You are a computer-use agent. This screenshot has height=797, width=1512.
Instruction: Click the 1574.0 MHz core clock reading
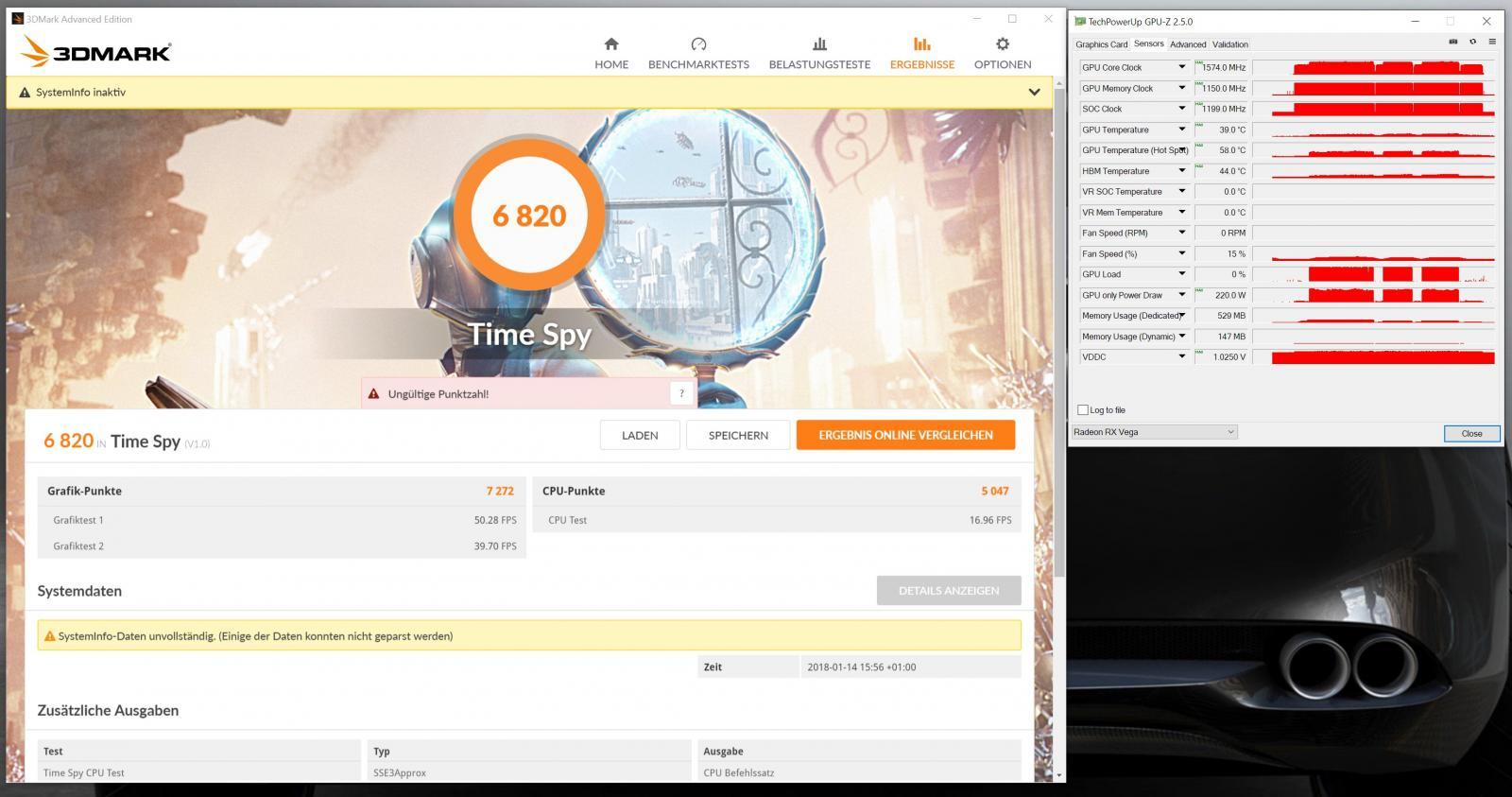point(1223,67)
